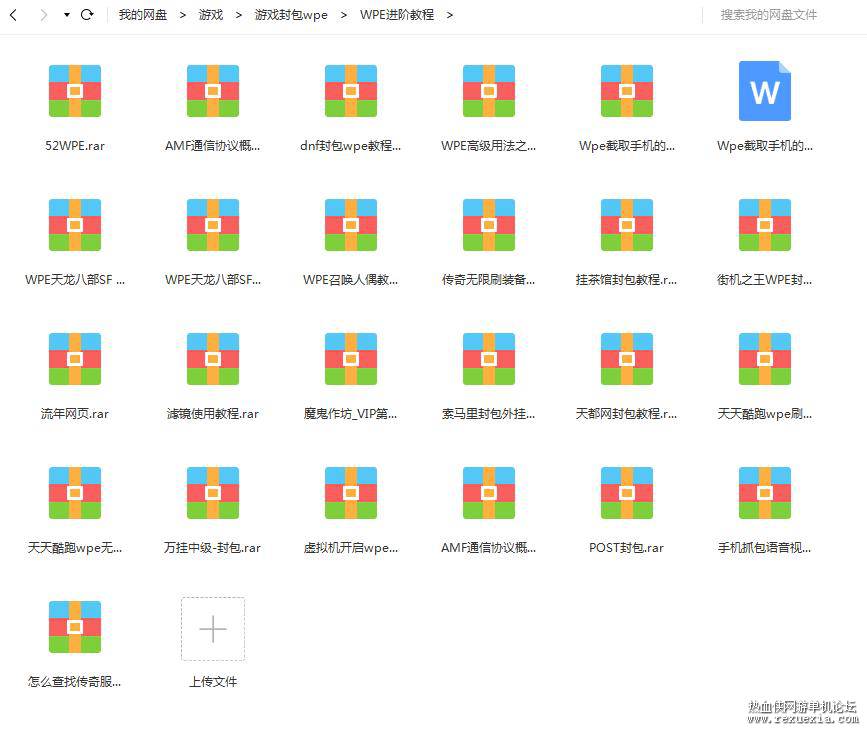
Task: Click the 手机抓包语音视... file name
Action: pos(765,548)
